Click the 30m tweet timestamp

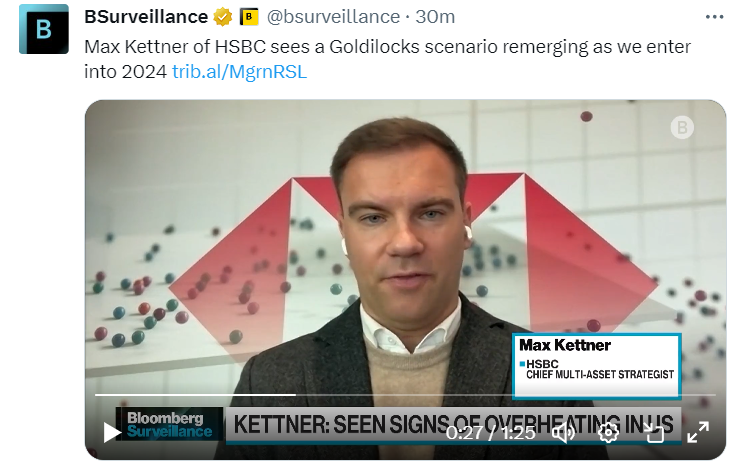point(435,17)
